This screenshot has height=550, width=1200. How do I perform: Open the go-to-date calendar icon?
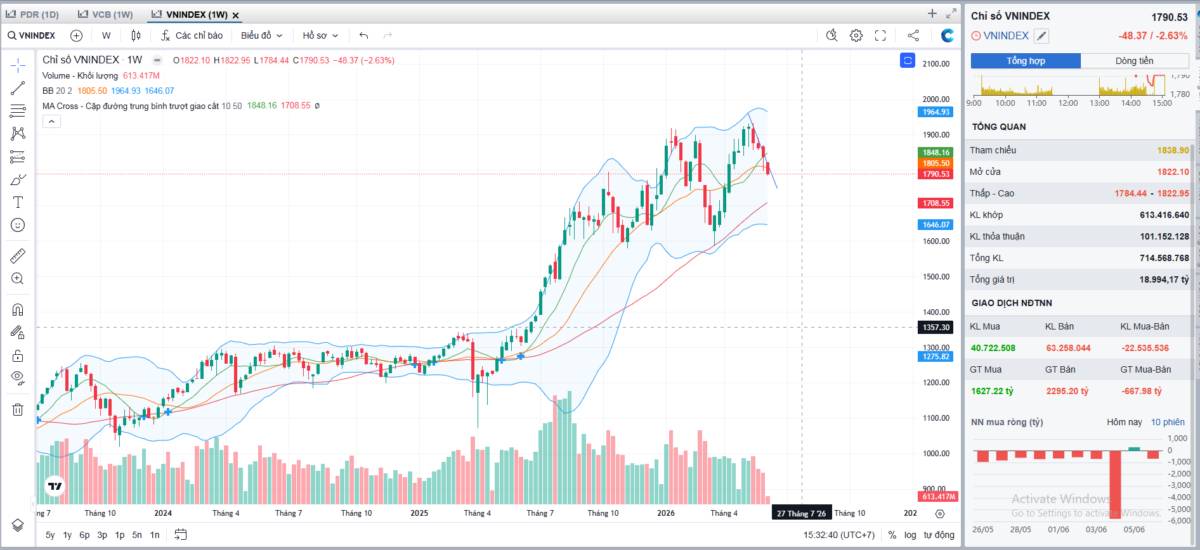point(180,535)
